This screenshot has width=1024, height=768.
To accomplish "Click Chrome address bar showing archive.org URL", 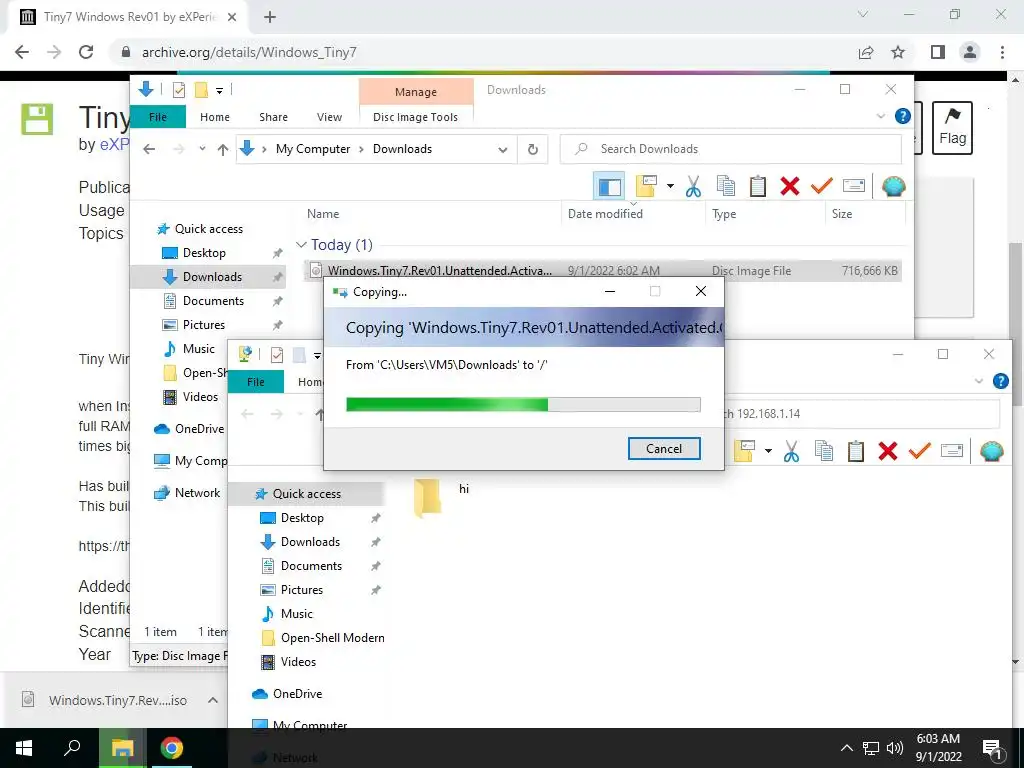I will coord(483,52).
